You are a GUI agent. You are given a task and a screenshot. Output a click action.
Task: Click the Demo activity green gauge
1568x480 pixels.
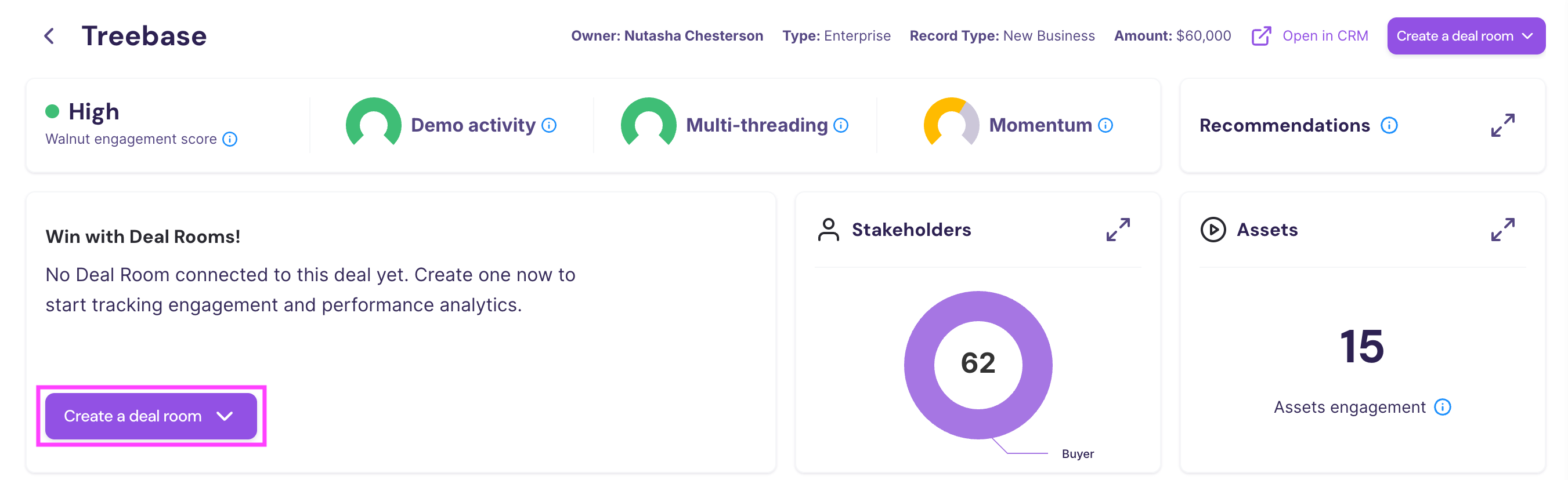coord(373,122)
